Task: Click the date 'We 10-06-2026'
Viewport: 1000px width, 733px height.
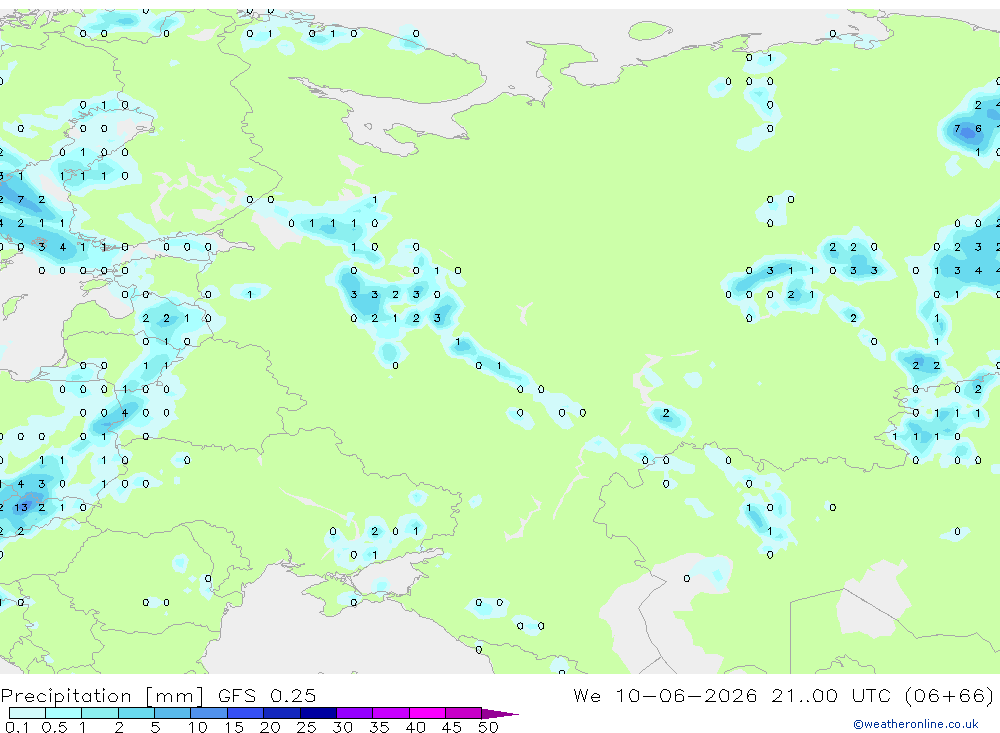Action: [x=665, y=695]
